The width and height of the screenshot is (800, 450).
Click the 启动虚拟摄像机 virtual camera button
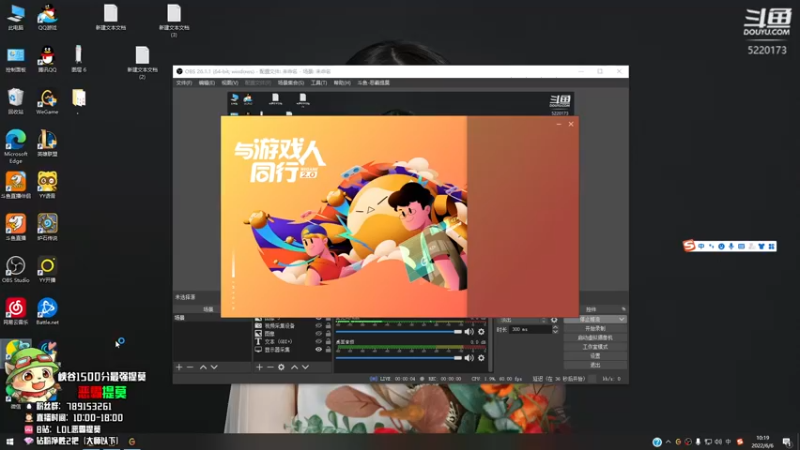(595, 338)
